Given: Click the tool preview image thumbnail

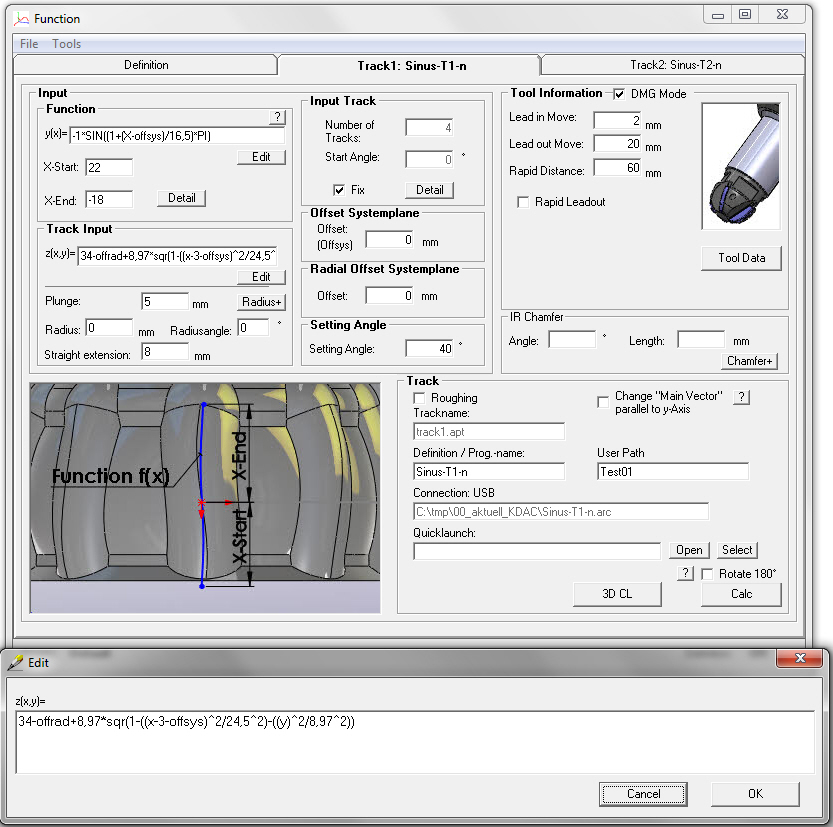Looking at the screenshot, I should coord(741,166).
